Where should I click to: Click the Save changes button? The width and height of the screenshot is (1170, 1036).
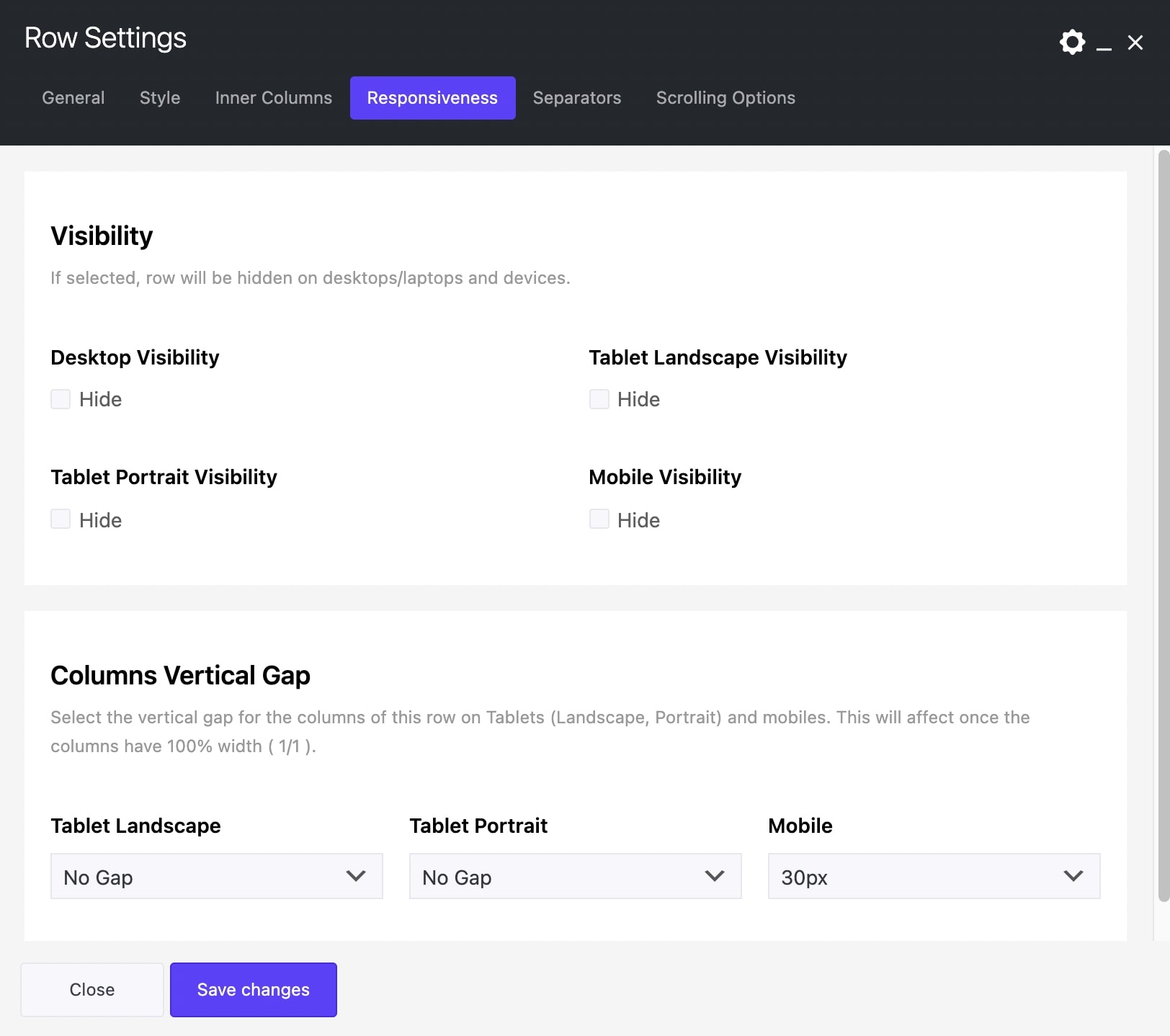pyautogui.click(x=253, y=990)
